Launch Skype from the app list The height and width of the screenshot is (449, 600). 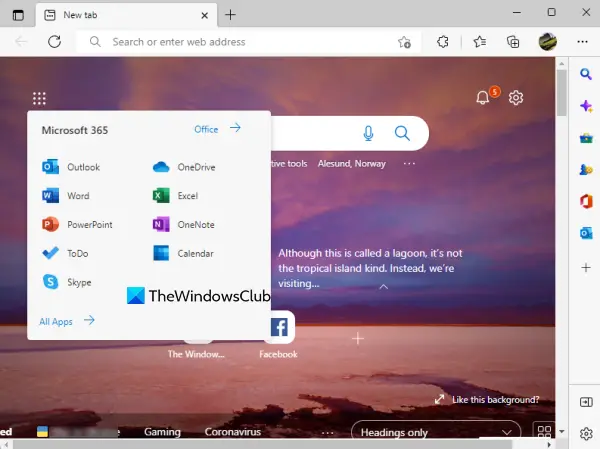pyautogui.click(x=67, y=282)
